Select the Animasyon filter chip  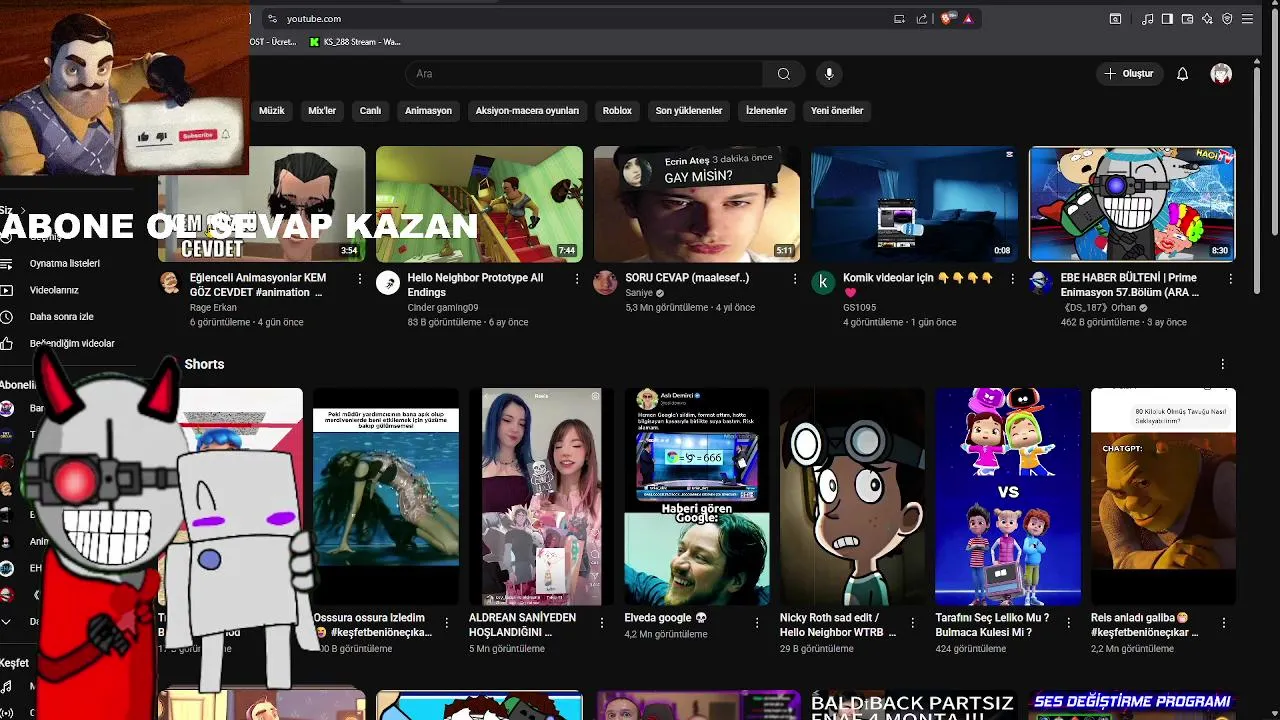tap(428, 111)
